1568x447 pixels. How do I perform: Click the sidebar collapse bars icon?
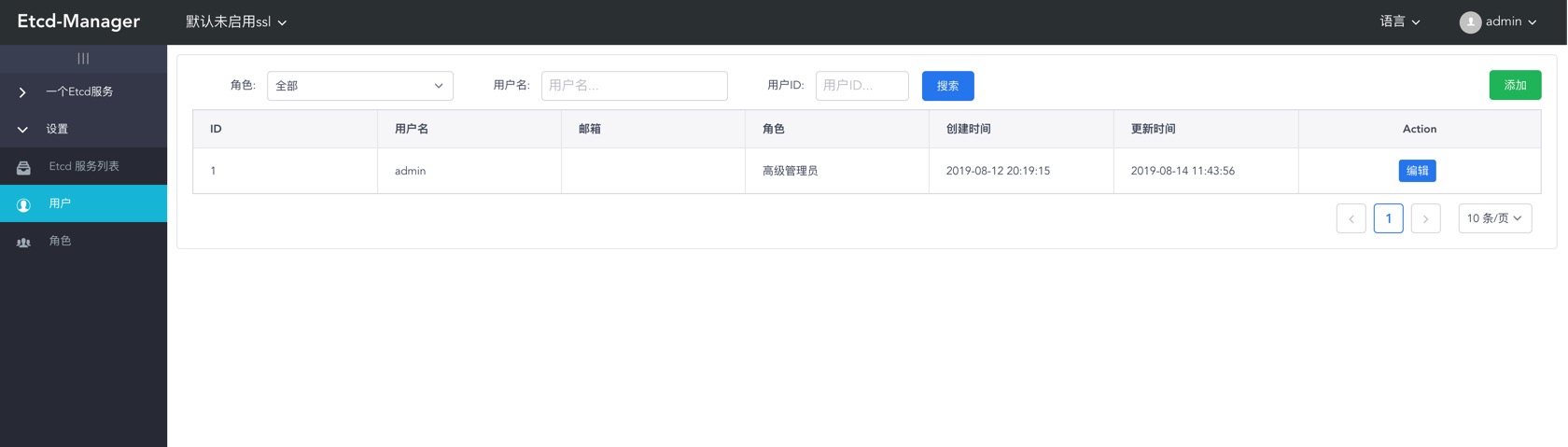tap(83, 58)
